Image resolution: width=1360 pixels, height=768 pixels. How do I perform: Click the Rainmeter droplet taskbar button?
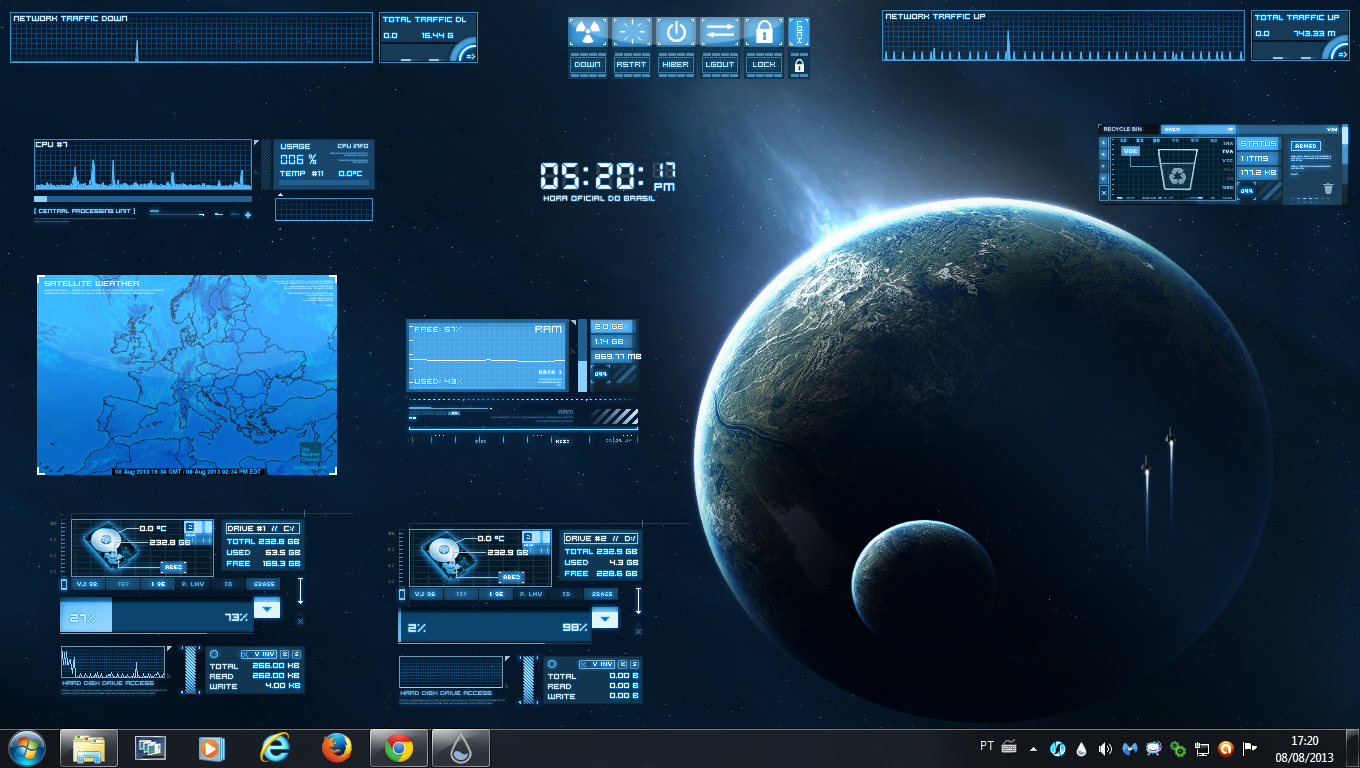click(460, 748)
